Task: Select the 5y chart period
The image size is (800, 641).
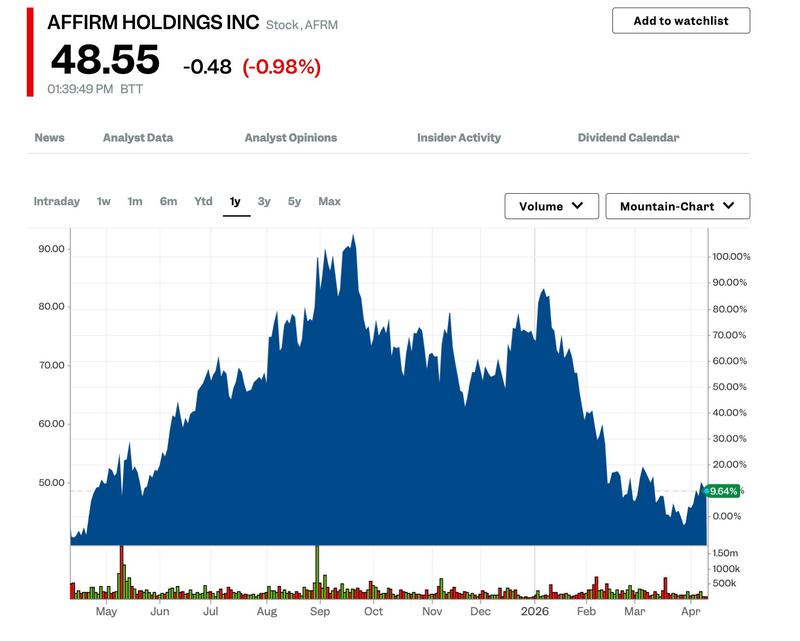Action: (x=294, y=202)
